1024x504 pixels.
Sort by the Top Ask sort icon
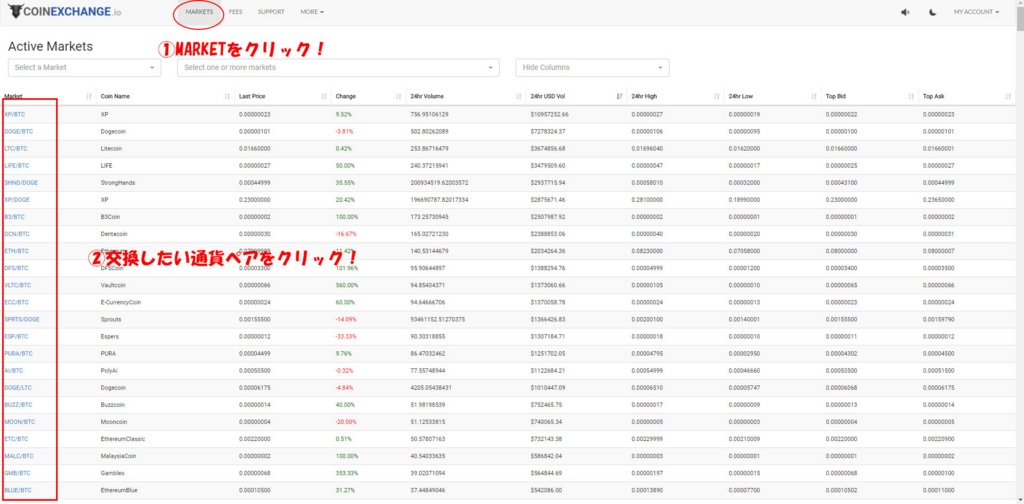1008,97
